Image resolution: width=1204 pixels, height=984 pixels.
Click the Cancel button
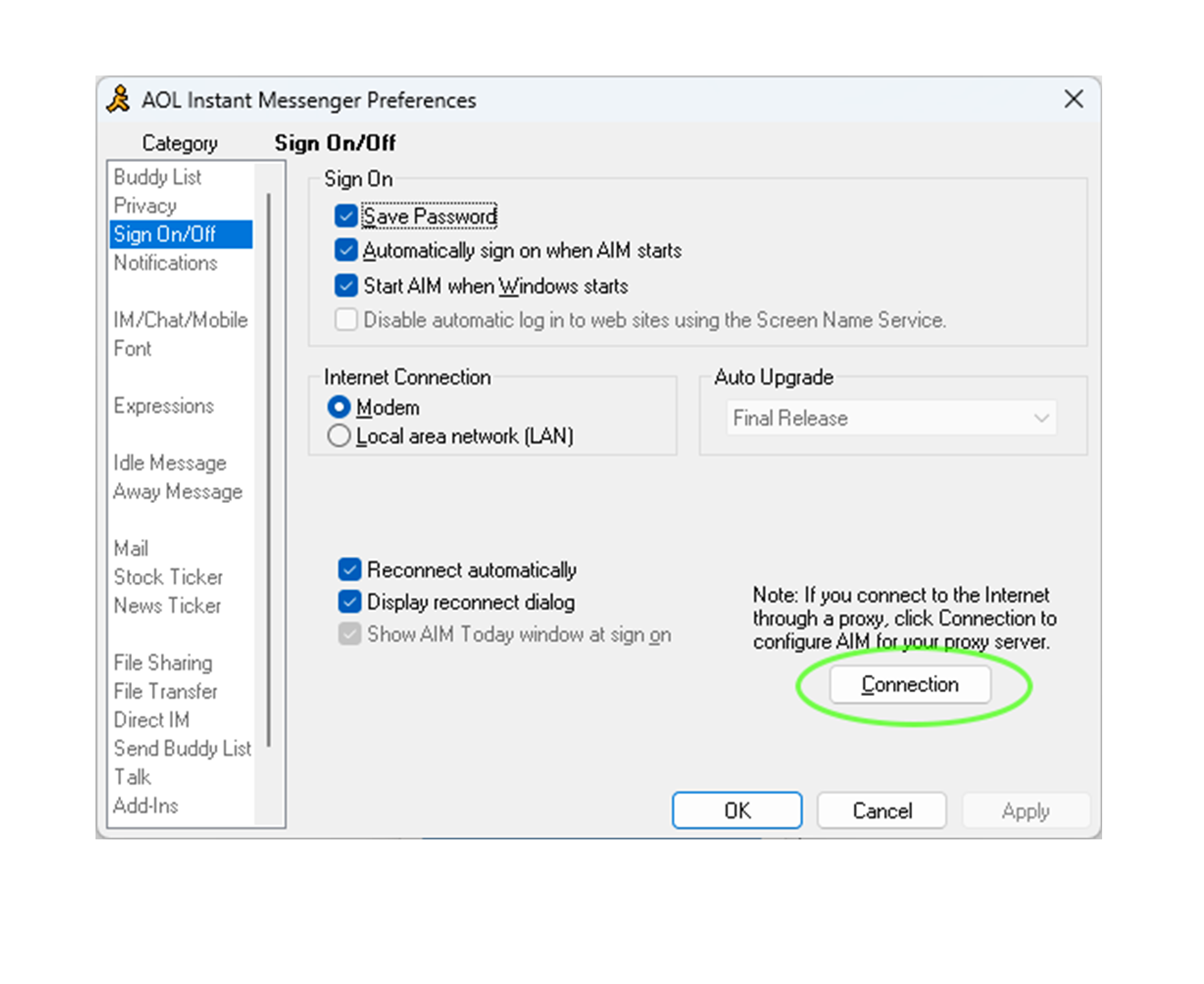[x=882, y=810]
